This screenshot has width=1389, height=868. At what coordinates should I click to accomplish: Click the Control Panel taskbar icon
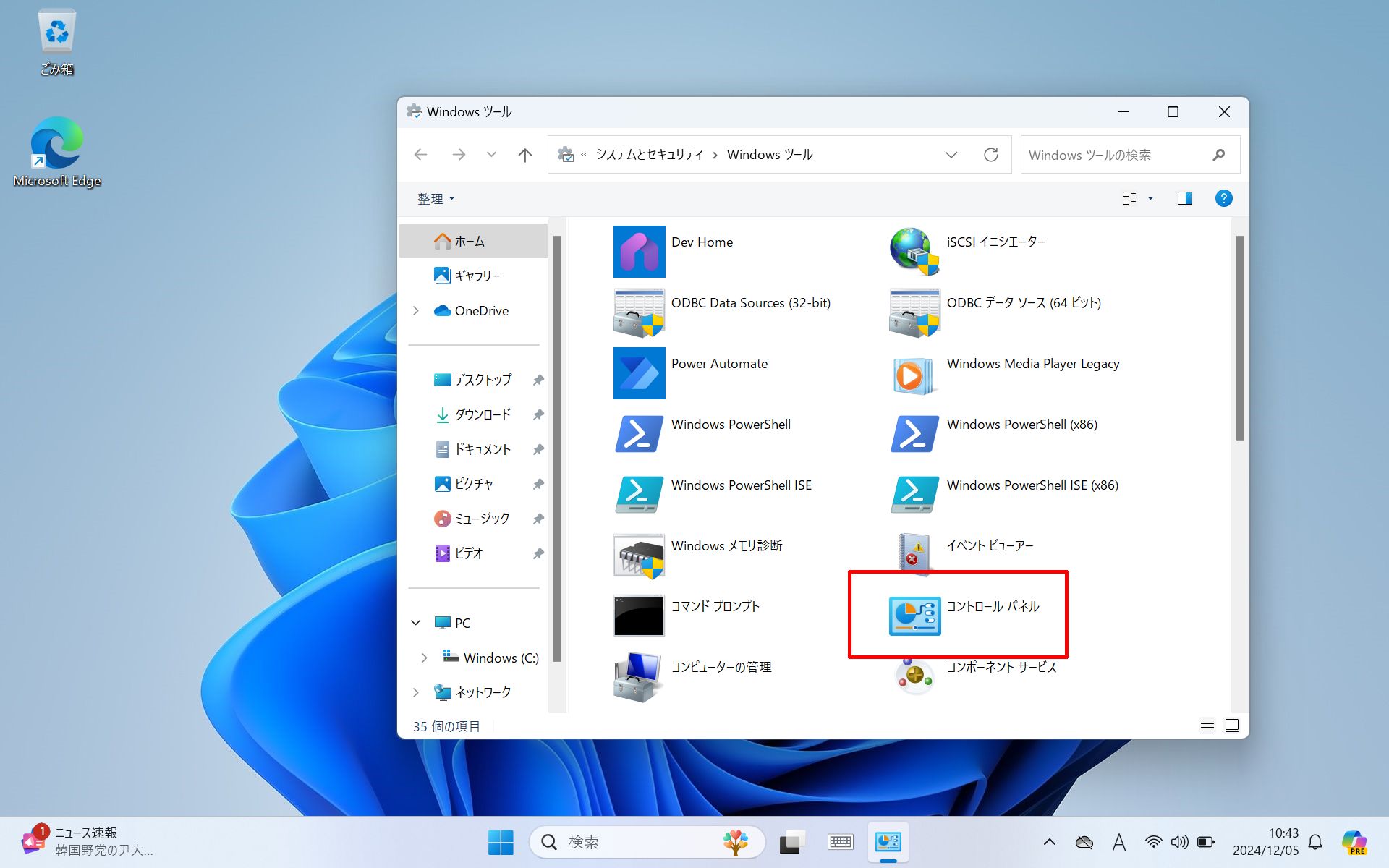[888, 842]
